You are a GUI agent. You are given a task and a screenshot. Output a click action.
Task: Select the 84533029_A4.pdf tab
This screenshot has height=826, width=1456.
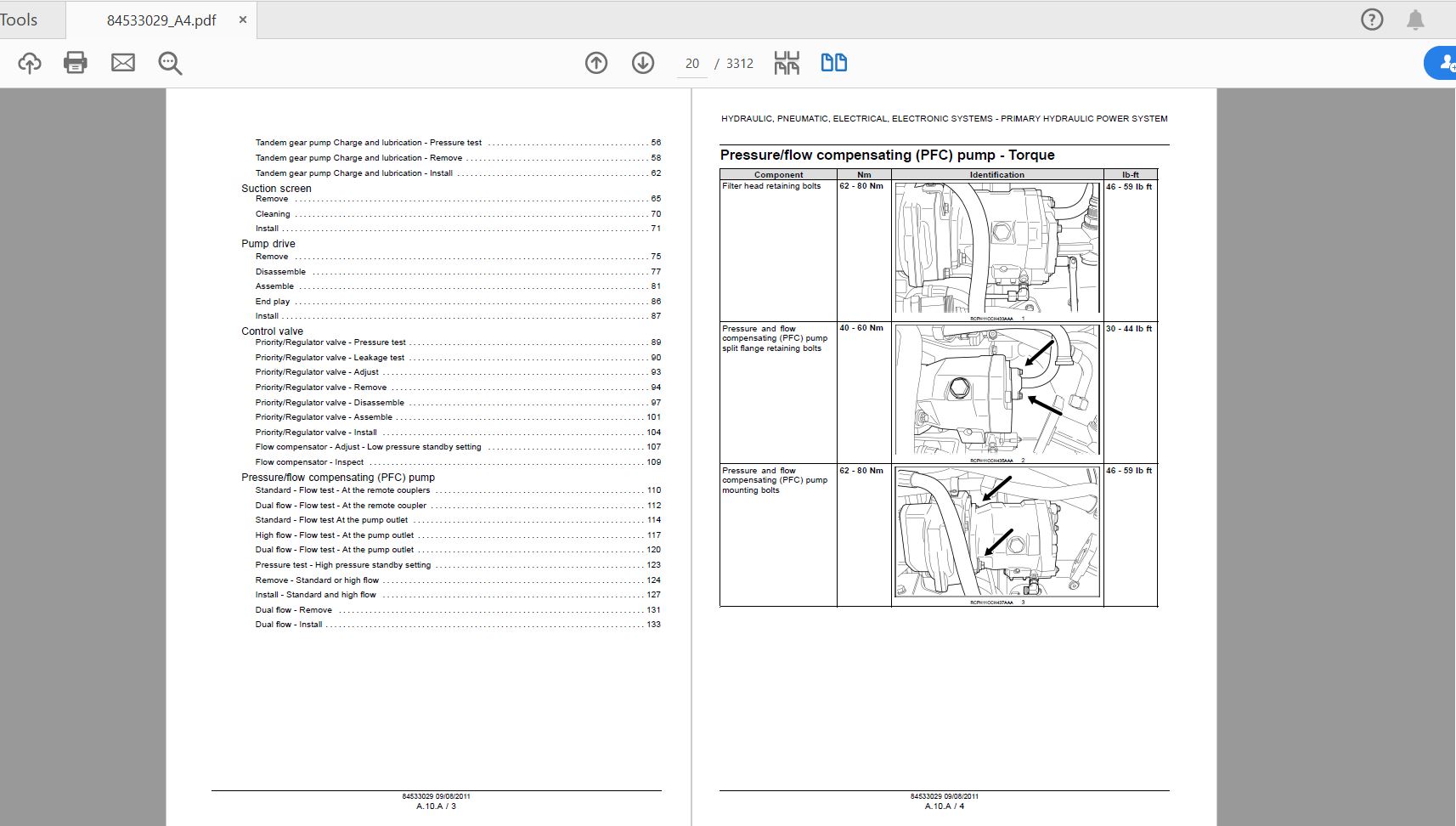[161, 19]
